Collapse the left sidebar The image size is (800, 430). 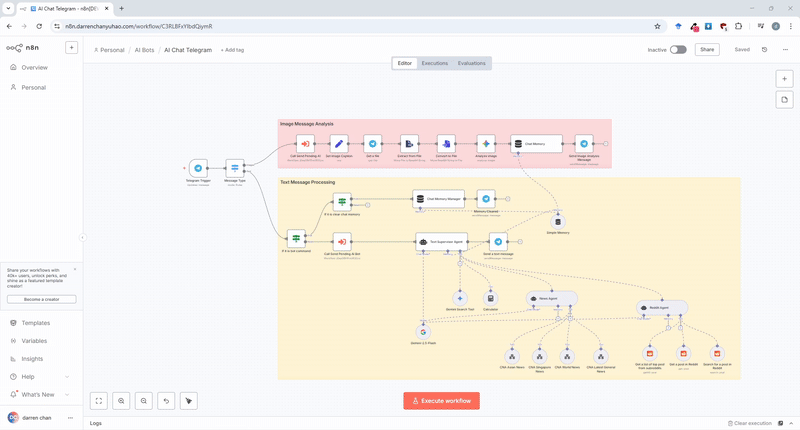pos(83,237)
